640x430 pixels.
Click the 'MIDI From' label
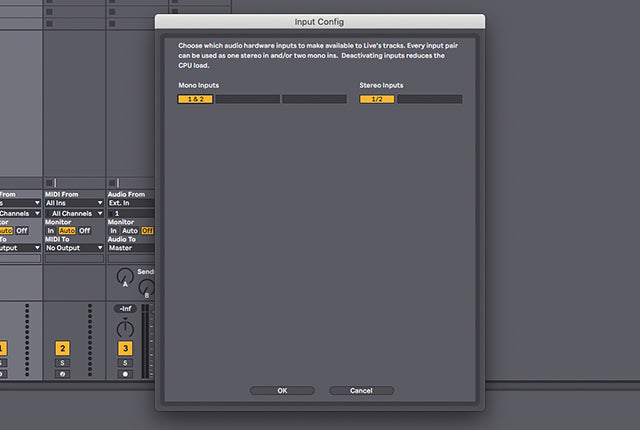coord(62,194)
